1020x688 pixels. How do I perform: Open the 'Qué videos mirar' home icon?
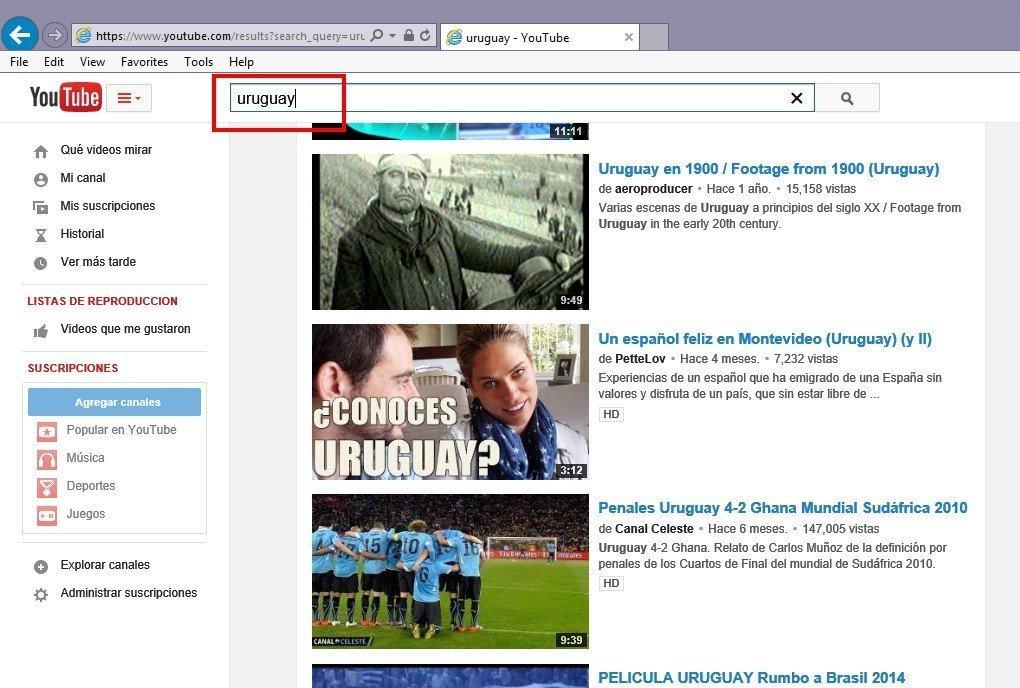click(x=40, y=150)
